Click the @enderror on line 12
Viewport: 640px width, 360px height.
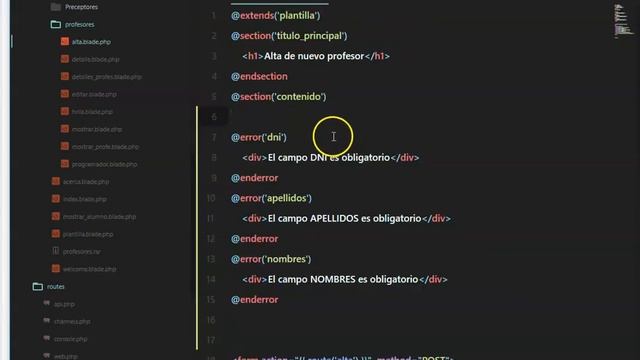(255, 239)
